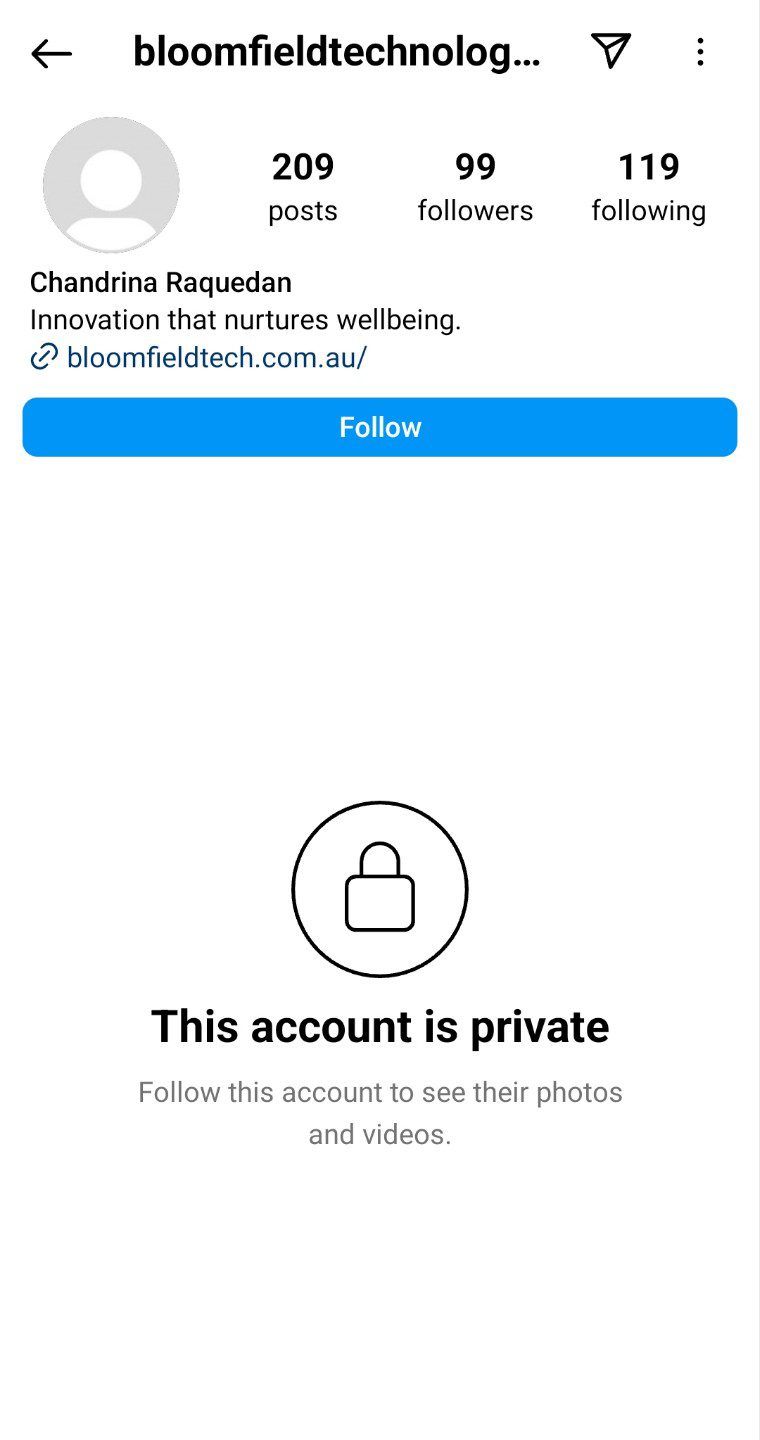Open the share/send paper plane icon
The height and width of the screenshot is (1440, 760).
coord(610,50)
